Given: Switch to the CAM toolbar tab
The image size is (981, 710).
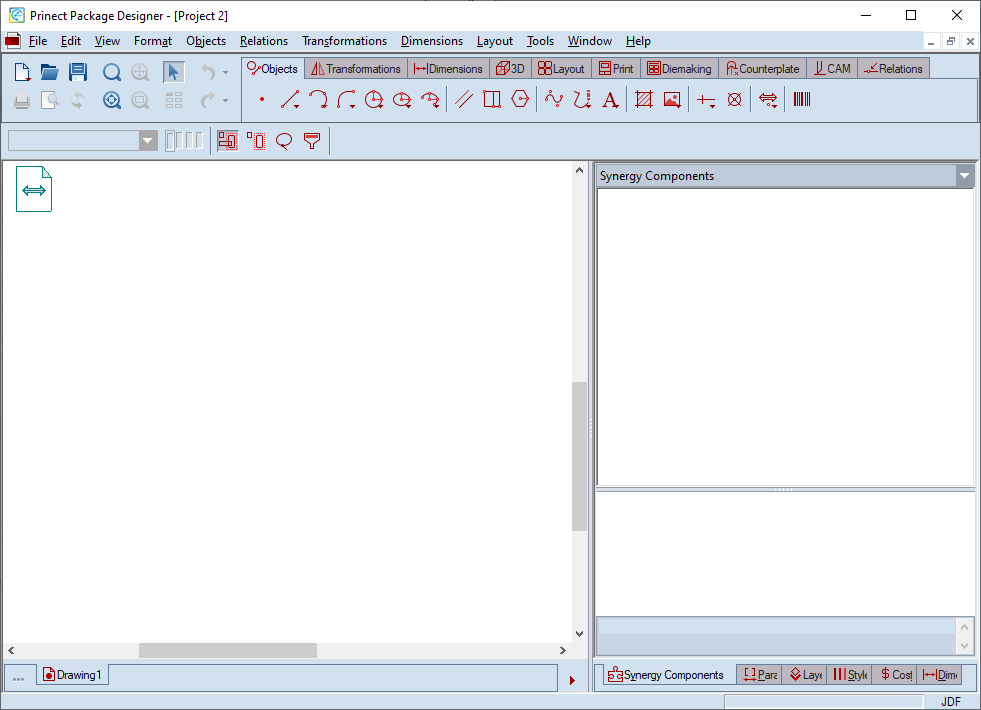Looking at the screenshot, I should click(832, 69).
